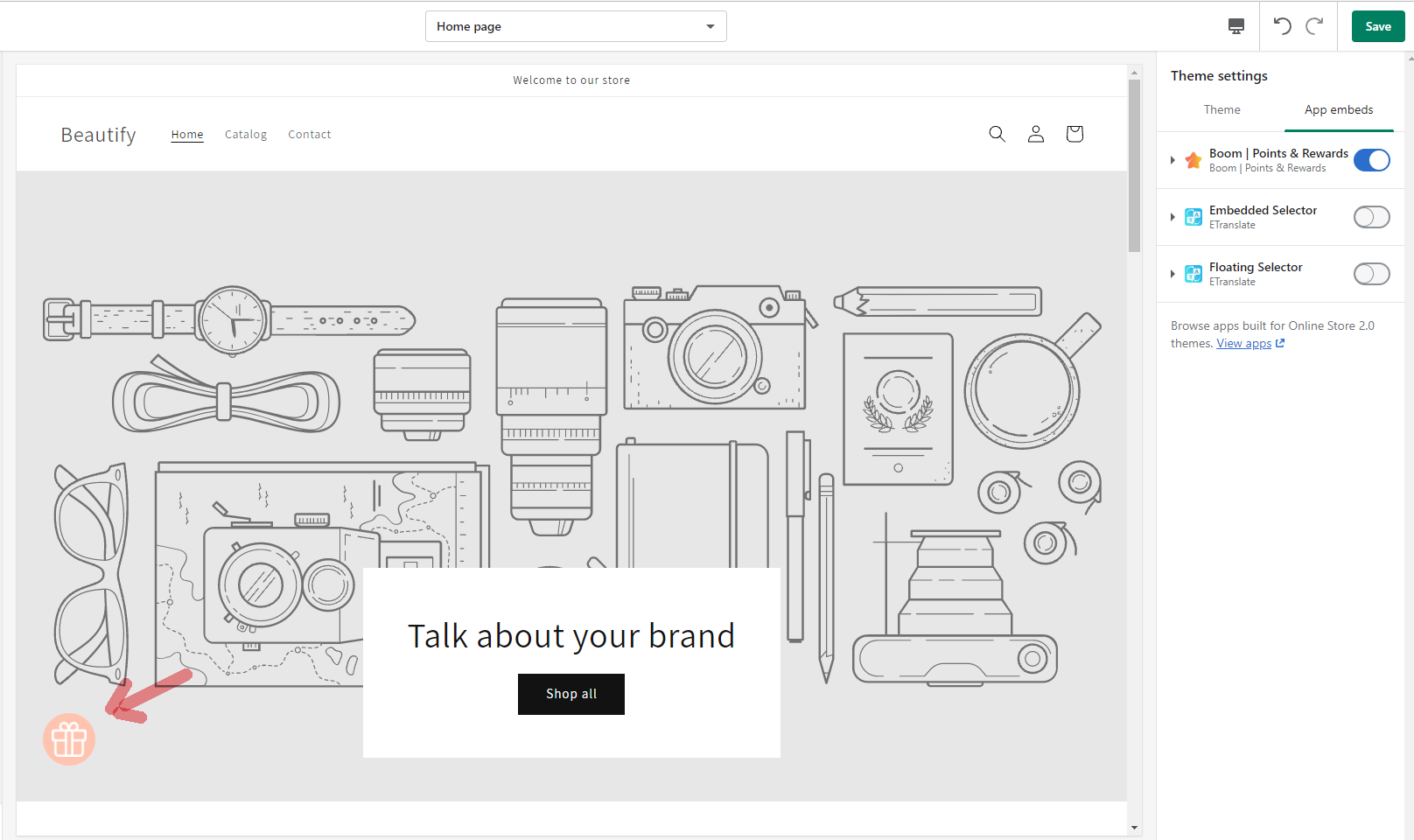
Task: Open the store search magnifier icon
Action: 997,134
